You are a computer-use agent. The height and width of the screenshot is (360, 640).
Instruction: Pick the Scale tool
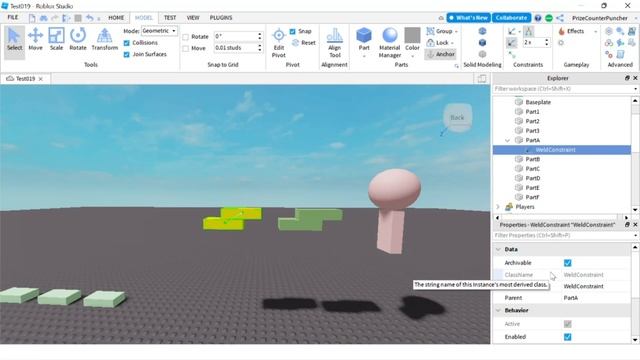click(x=56, y=40)
